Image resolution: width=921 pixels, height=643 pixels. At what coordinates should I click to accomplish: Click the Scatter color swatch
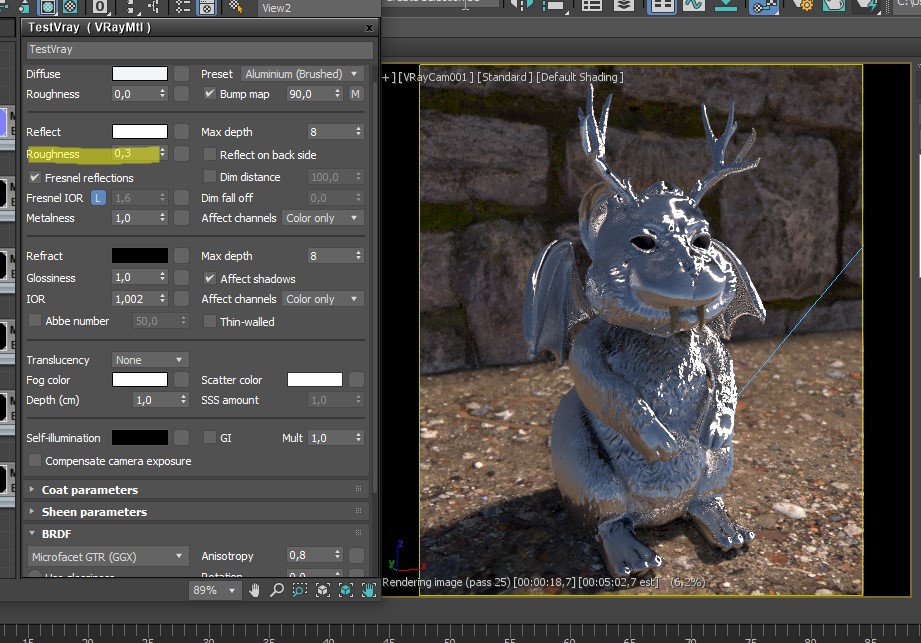(x=315, y=379)
